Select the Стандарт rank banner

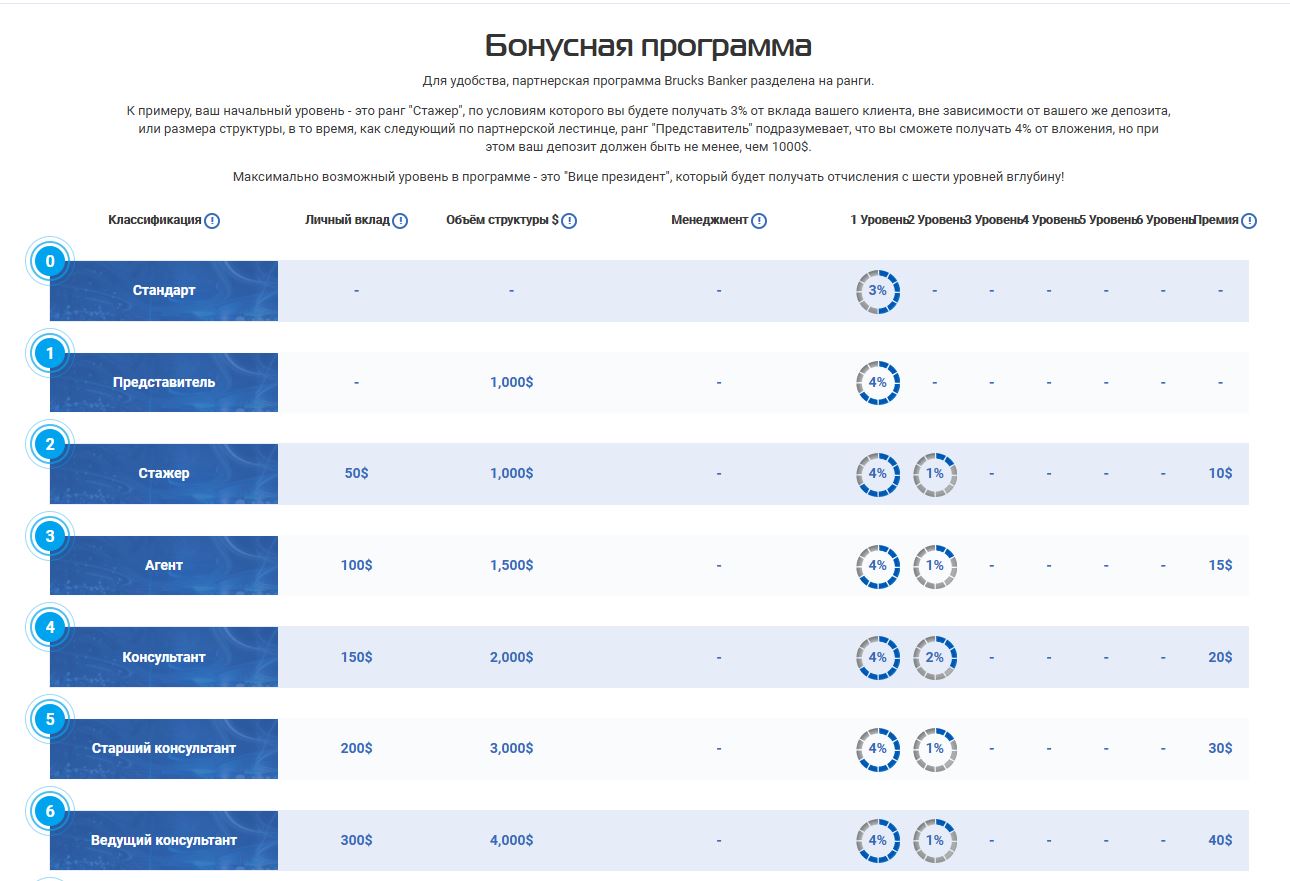pyautogui.click(x=164, y=291)
